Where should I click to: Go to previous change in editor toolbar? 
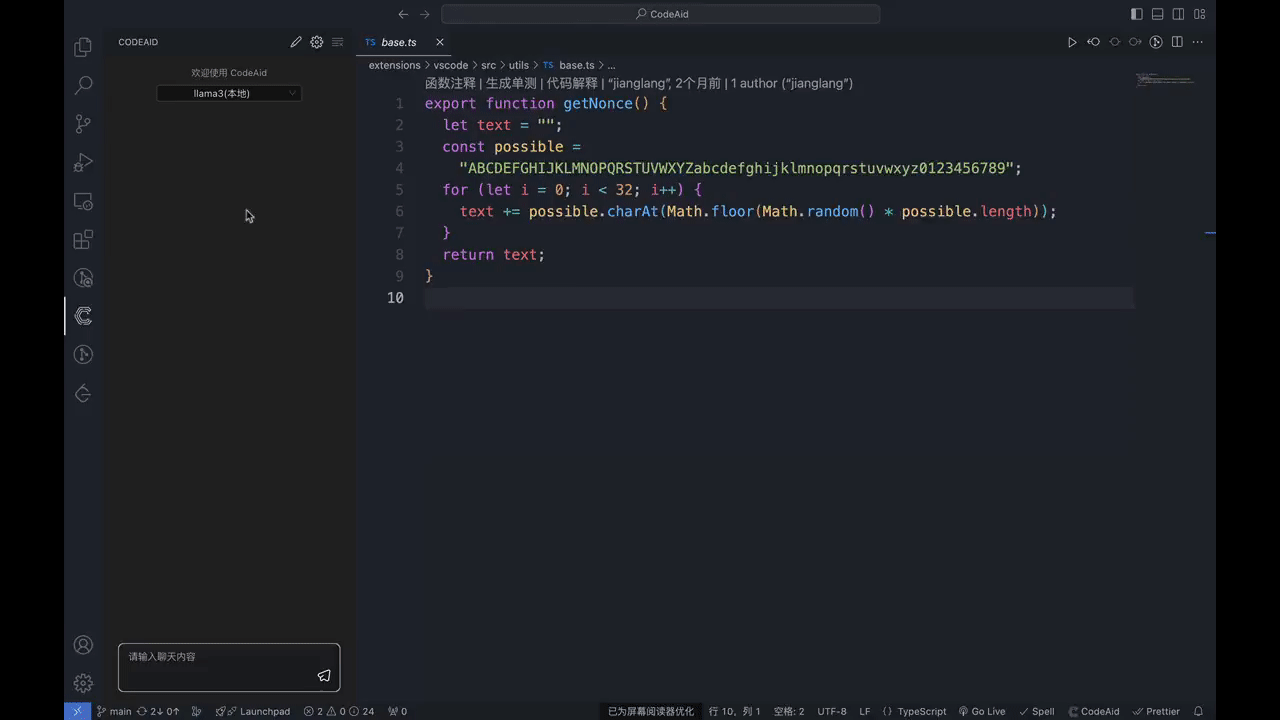click(1093, 42)
